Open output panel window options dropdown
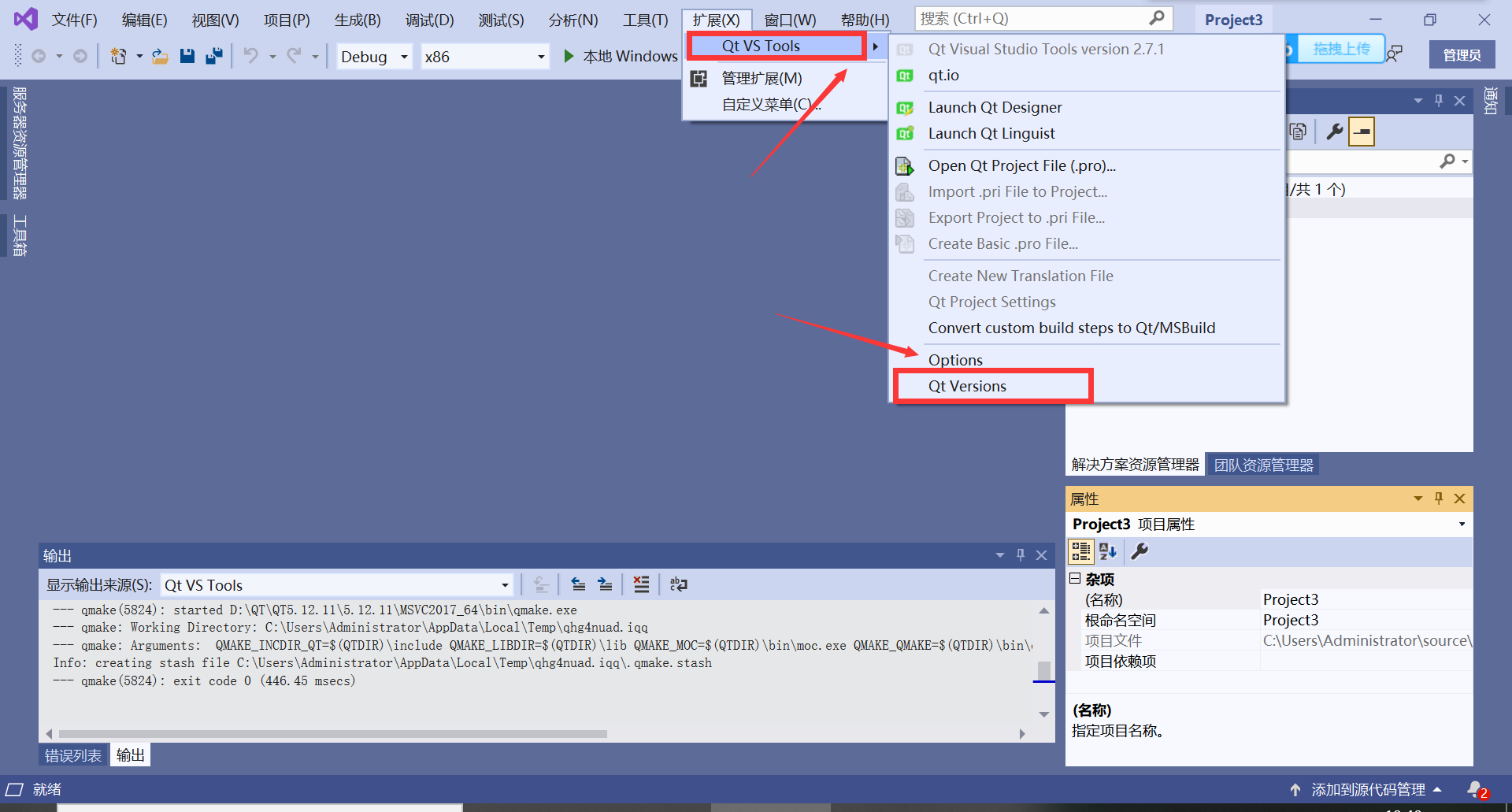This screenshot has height=812, width=1512. click(x=1000, y=555)
